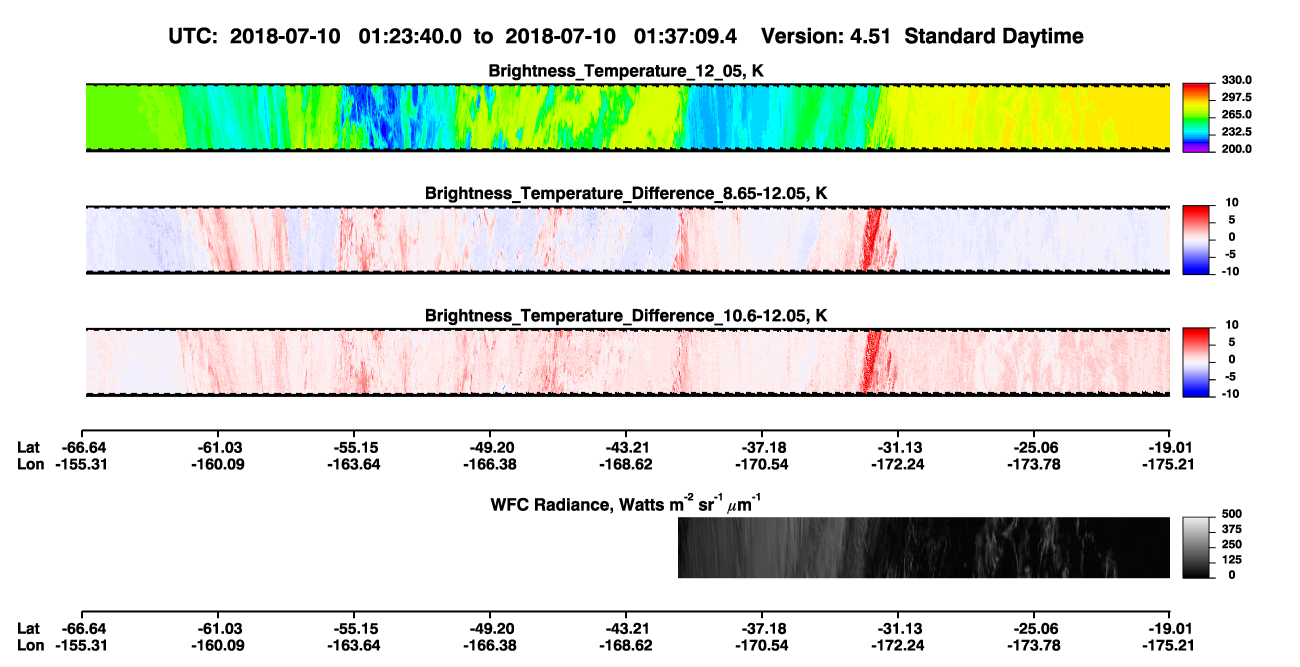This screenshot has width=1300, height=667.
Task: Click the Lon label below the WFC Radiance panel
Action: pyautogui.click(x=31, y=645)
